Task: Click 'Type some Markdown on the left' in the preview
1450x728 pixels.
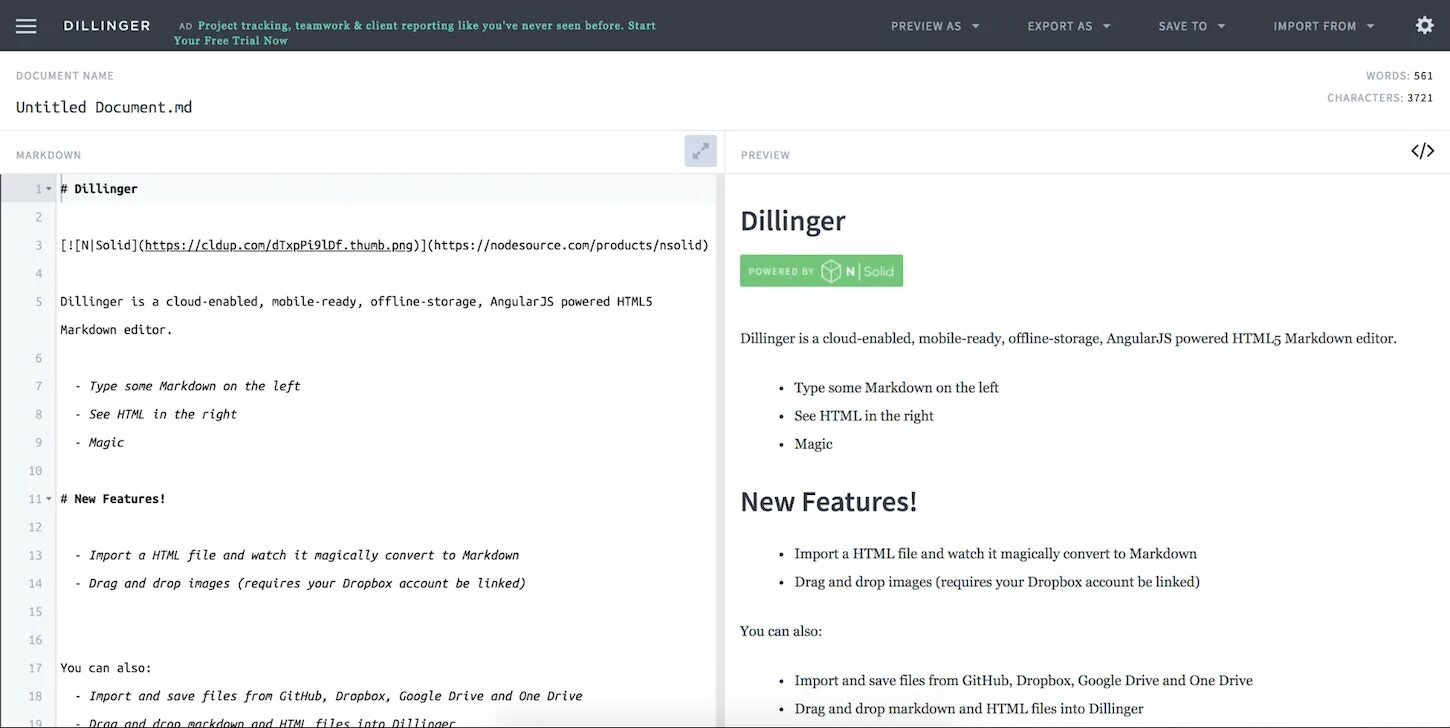Action: click(896, 387)
